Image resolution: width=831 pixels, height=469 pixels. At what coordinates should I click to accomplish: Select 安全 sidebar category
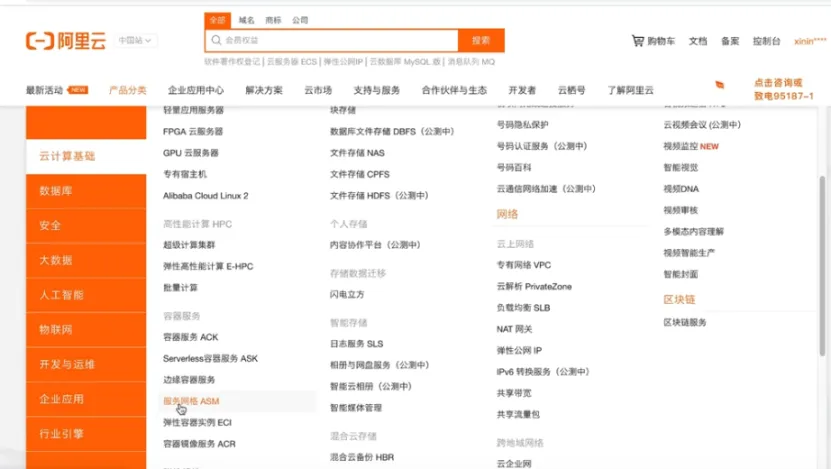[86, 226]
